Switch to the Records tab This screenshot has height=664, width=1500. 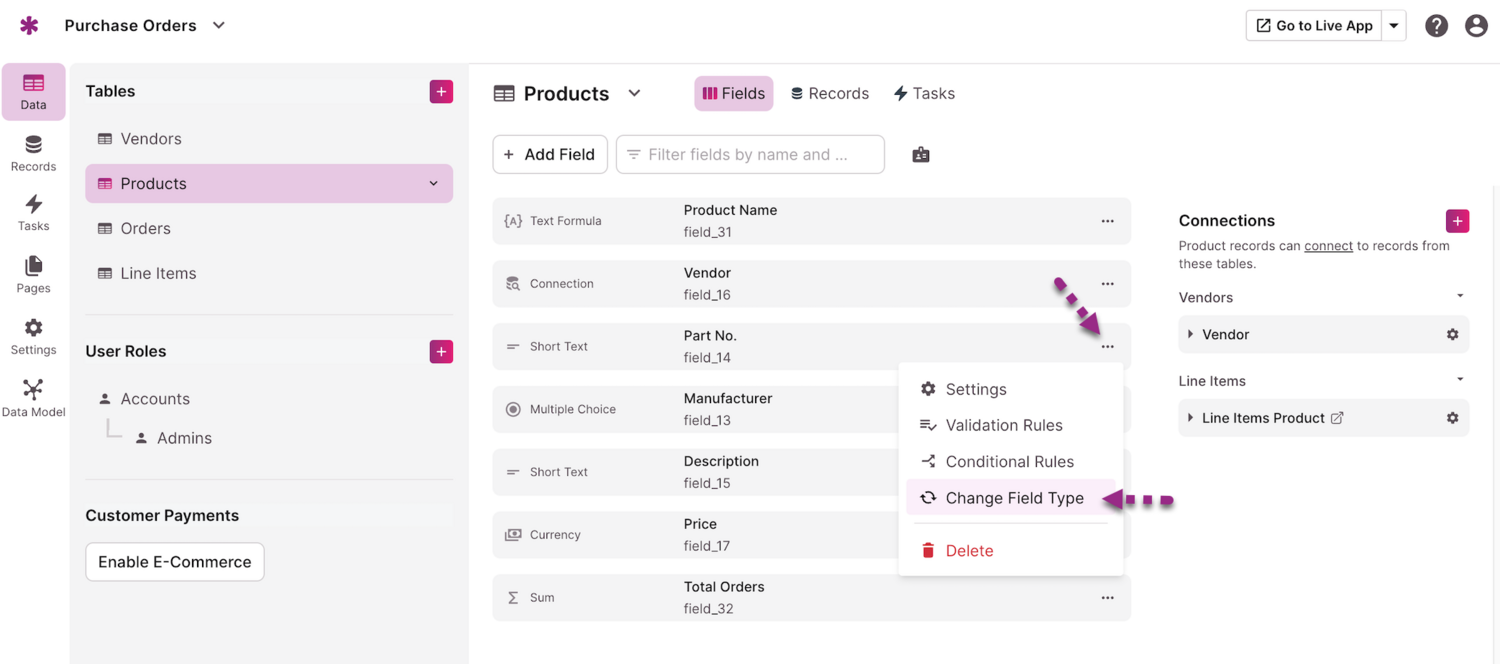(x=829, y=93)
